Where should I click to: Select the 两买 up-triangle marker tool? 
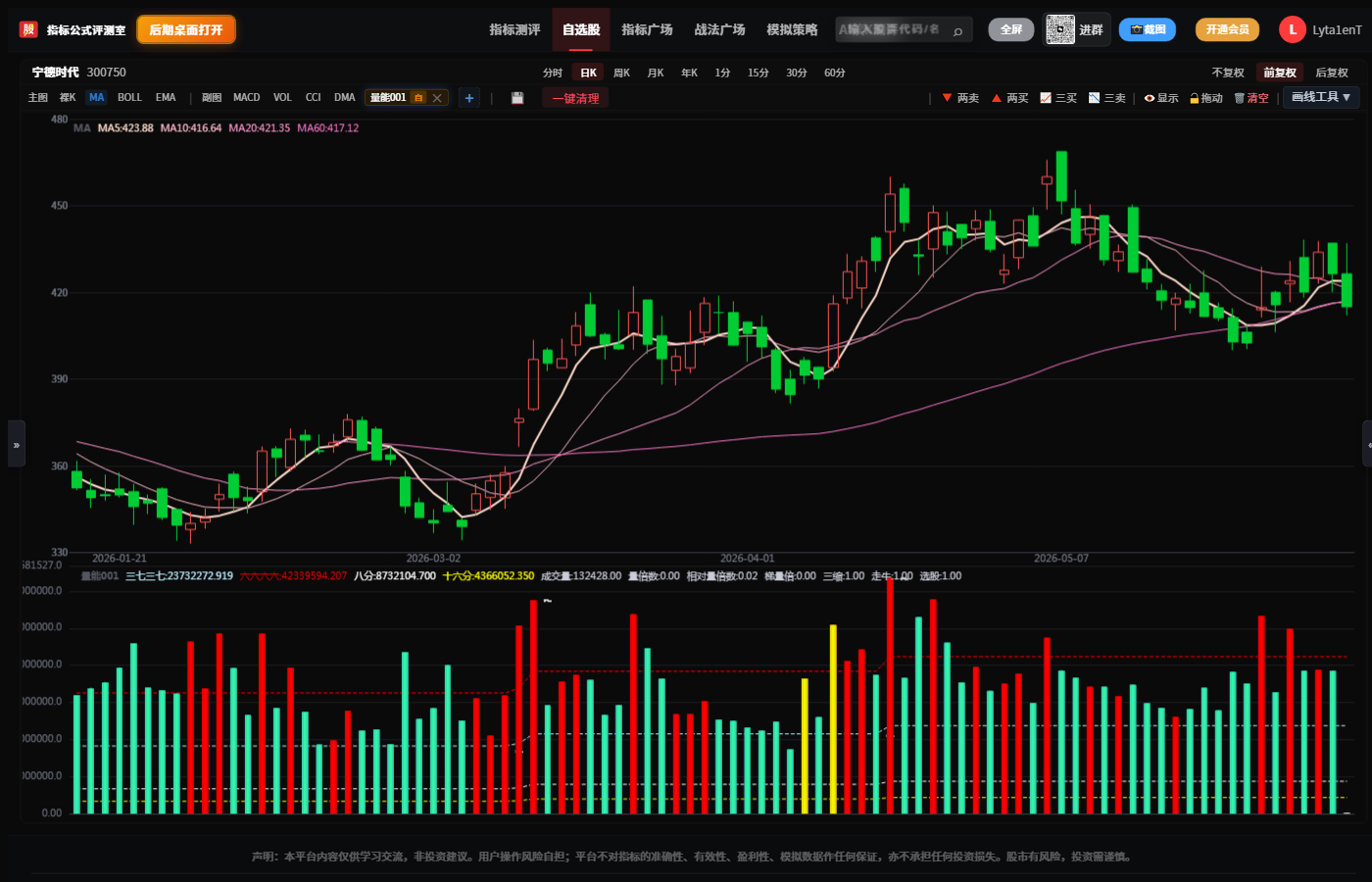997,98
